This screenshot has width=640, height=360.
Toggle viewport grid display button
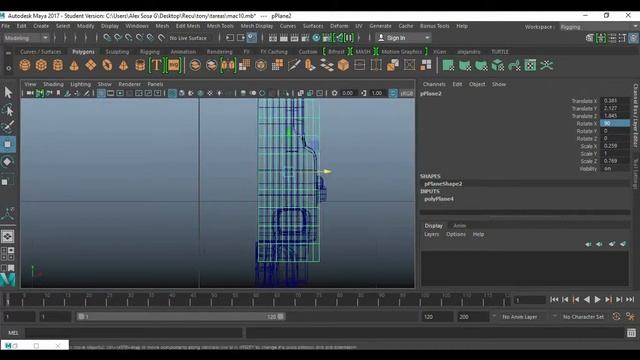101,93
